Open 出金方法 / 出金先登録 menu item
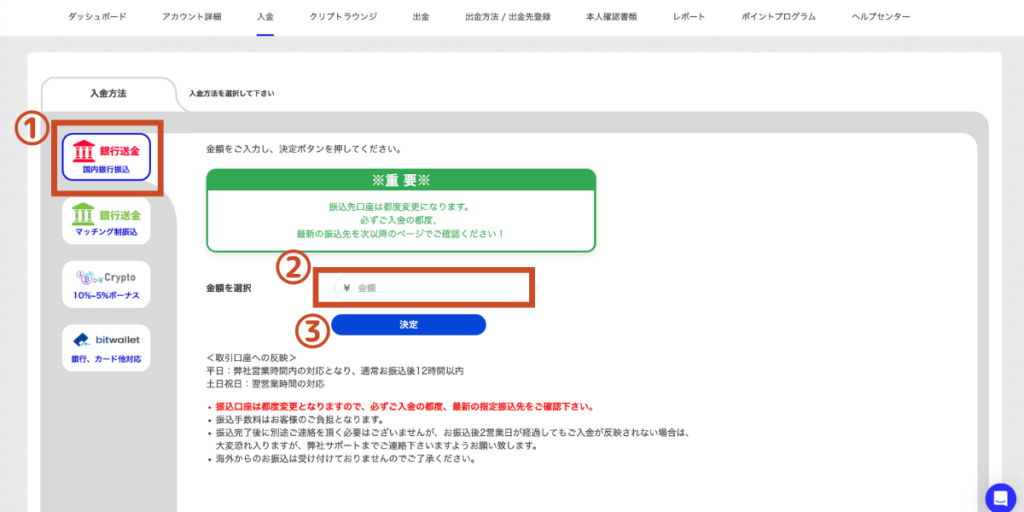Screen dimensions: 1024x512 coord(508,17)
